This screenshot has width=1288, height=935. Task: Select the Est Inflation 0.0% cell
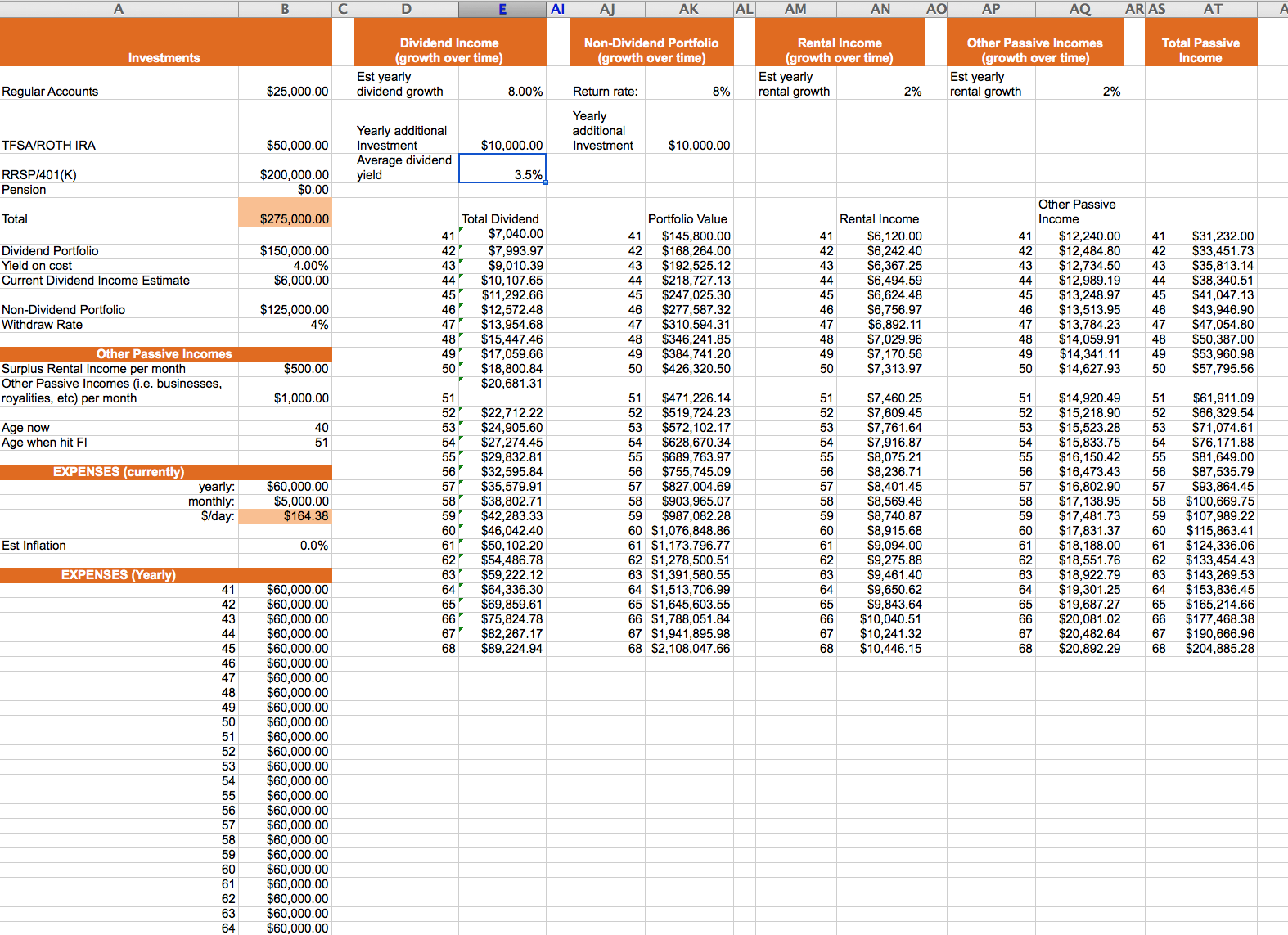pos(285,546)
